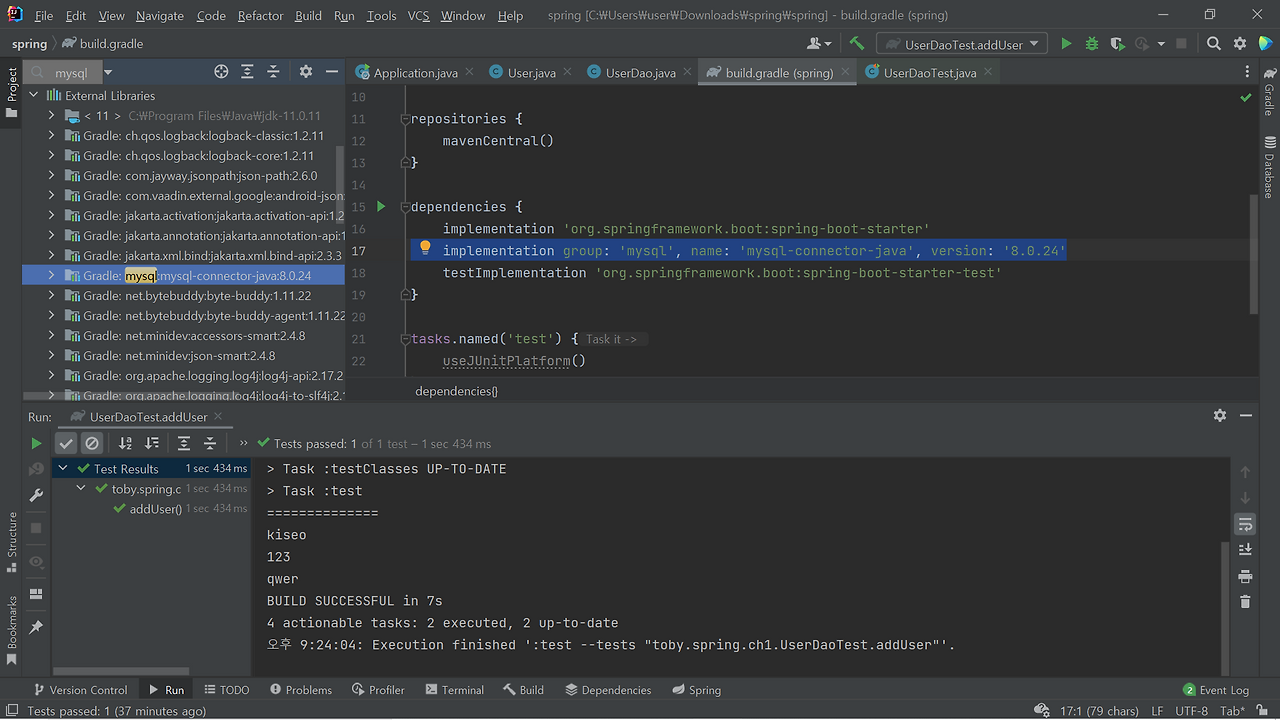
Task: Select the byte-buddy:1.11.22 library row
Action: [183, 296]
